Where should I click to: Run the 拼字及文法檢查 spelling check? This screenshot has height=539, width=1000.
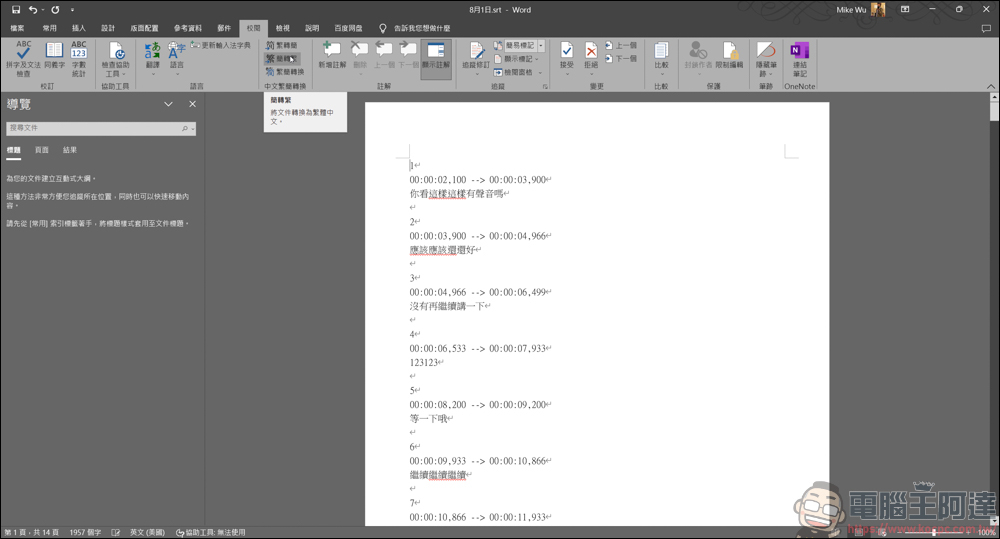(23, 59)
